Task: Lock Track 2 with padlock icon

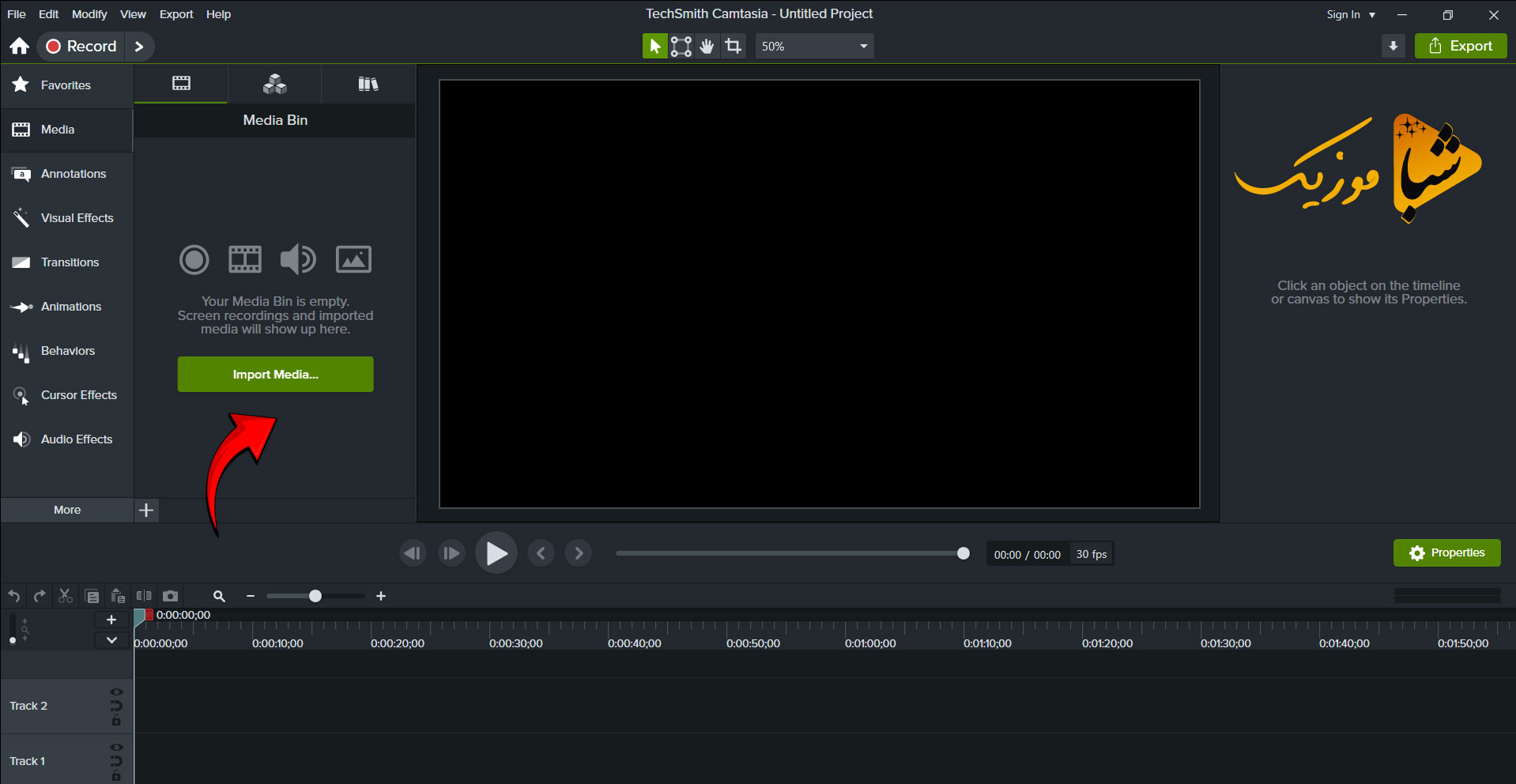Action: pyautogui.click(x=116, y=720)
